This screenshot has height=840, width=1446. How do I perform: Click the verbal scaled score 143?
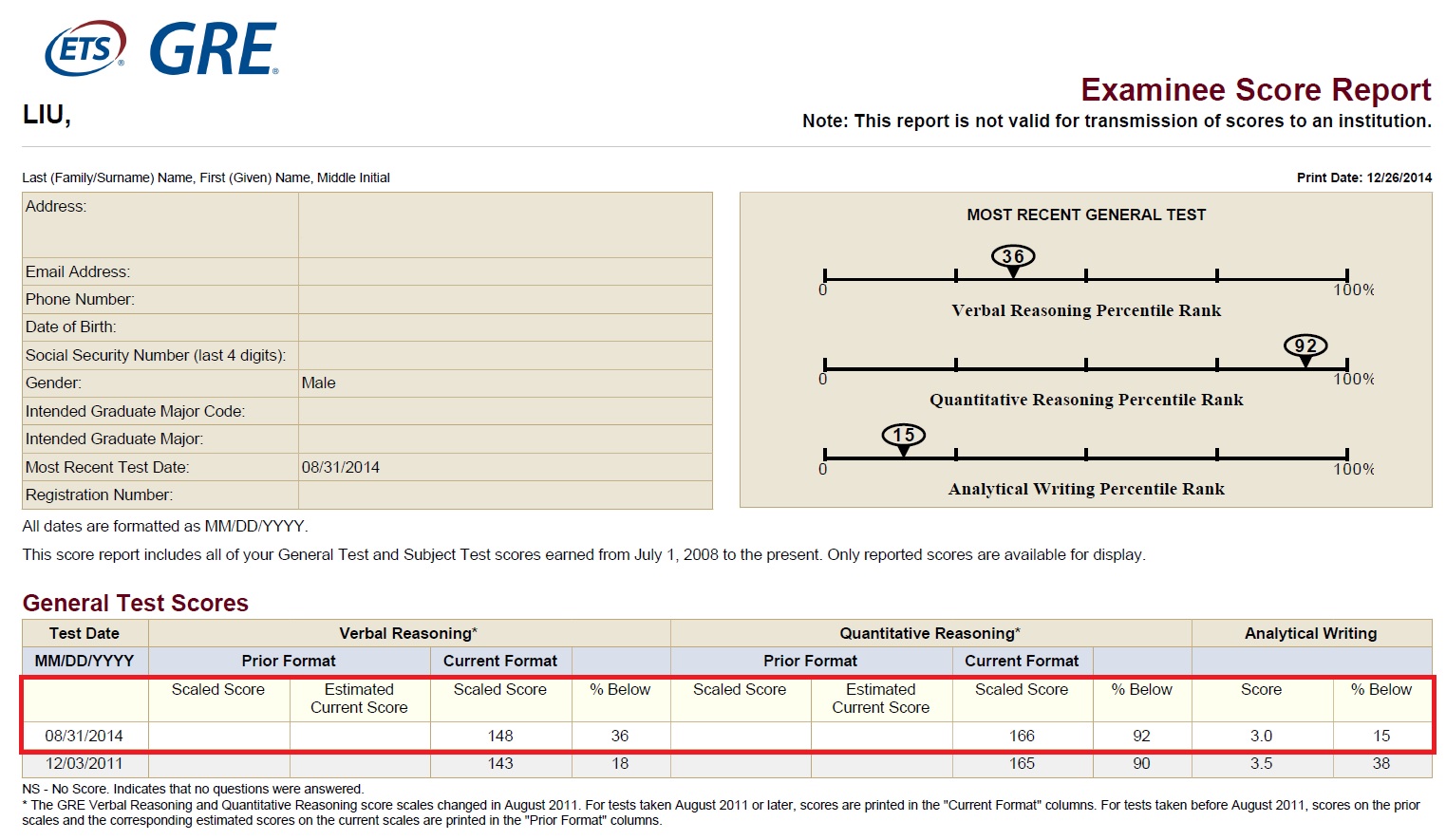tap(500, 763)
